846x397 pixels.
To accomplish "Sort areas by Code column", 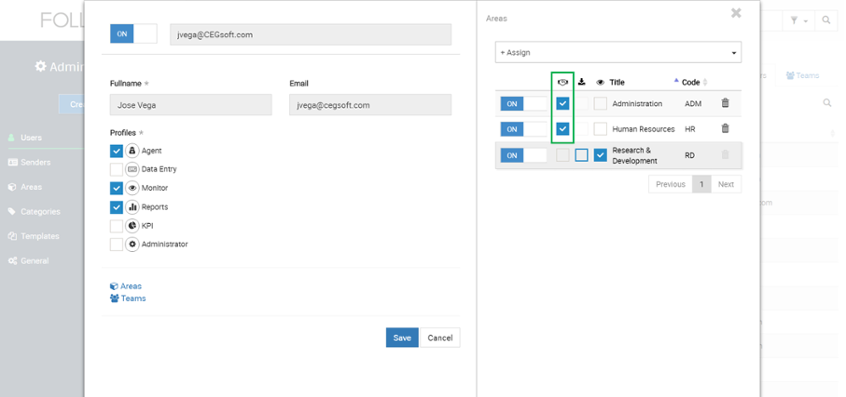I will 691,83.
